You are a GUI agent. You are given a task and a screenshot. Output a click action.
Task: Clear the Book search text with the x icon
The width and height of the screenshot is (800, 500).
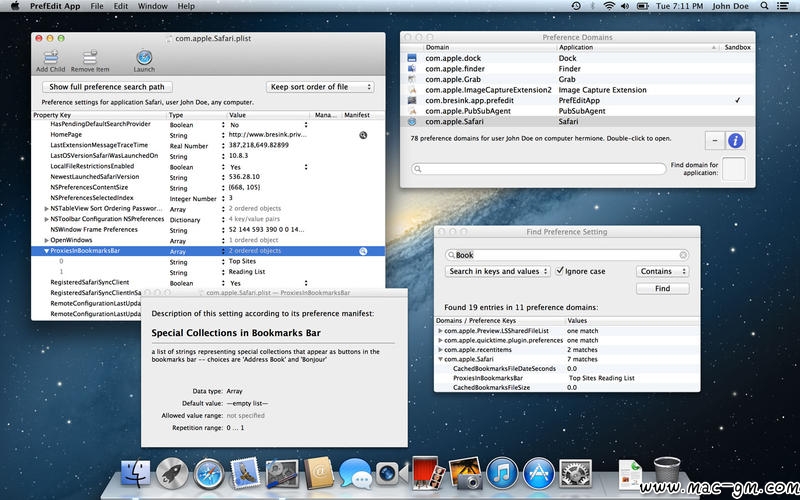(683, 255)
